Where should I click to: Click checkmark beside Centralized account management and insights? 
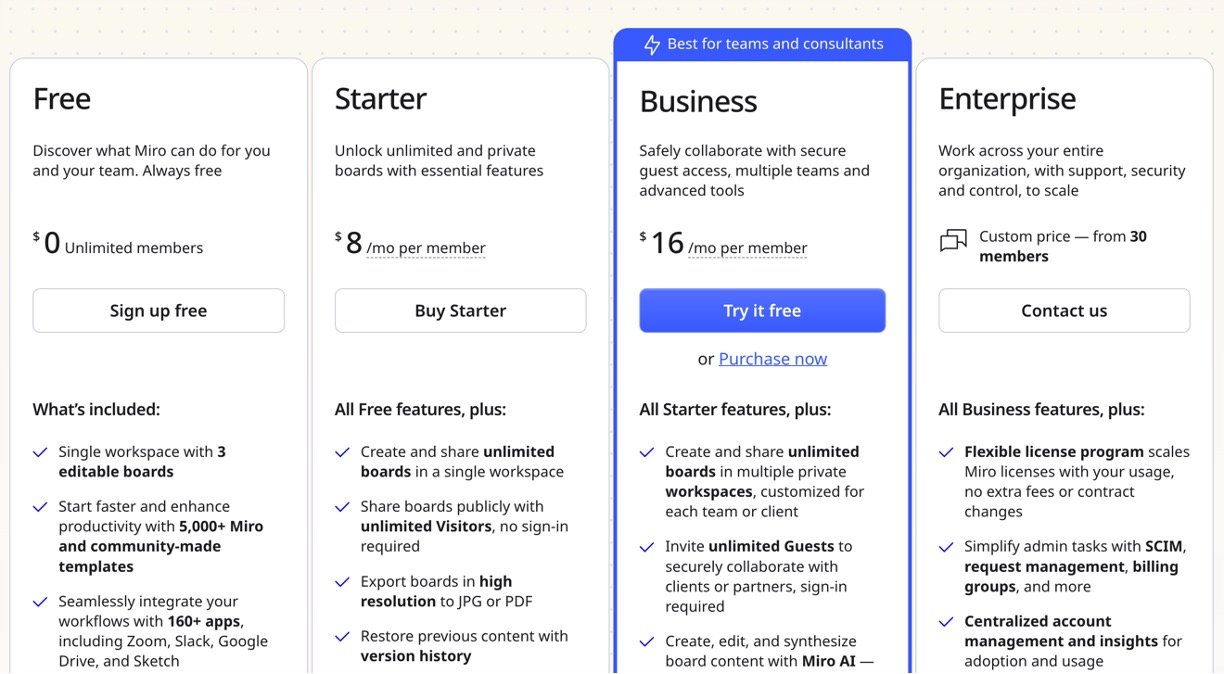pos(946,623)
